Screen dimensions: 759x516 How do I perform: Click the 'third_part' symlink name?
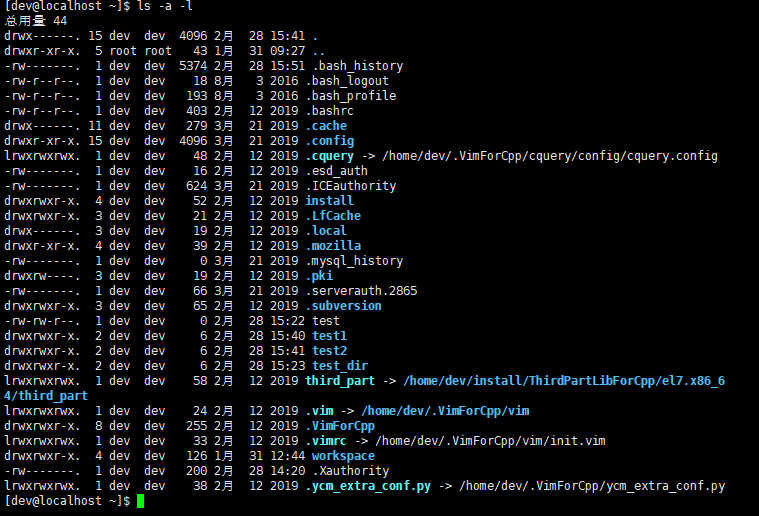[340, 381]
